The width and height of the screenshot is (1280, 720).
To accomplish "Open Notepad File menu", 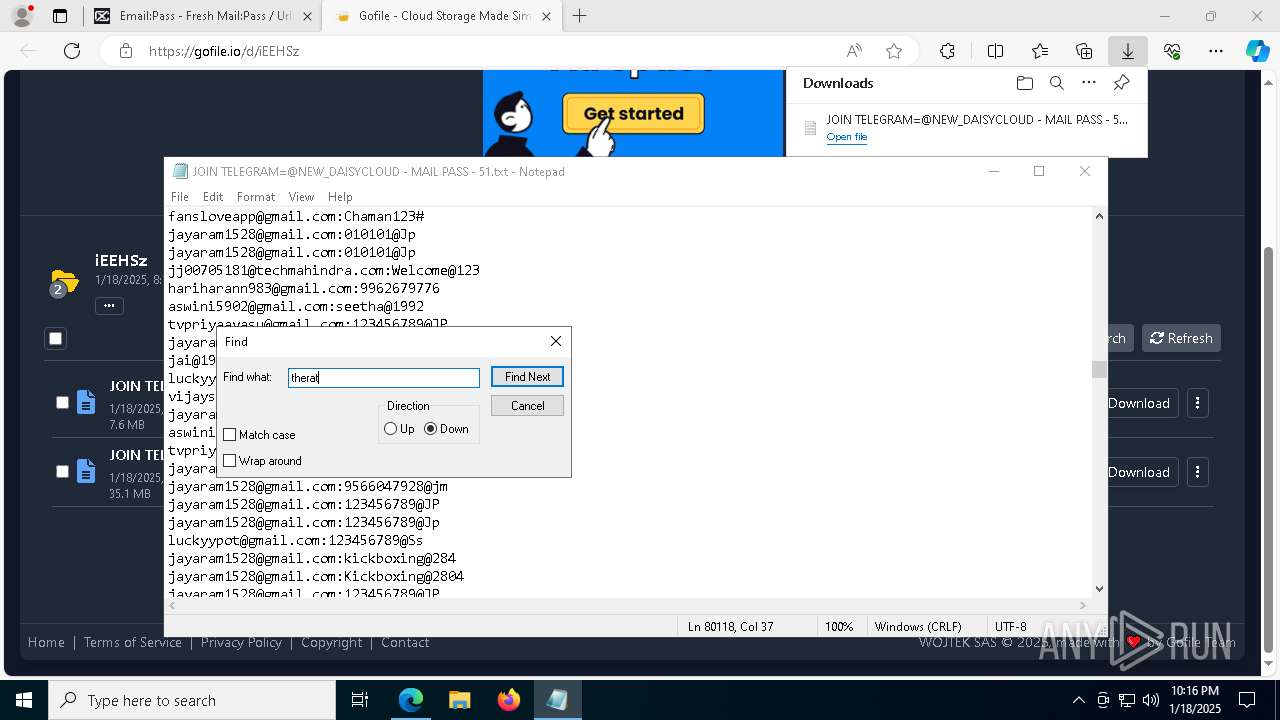I will point(180,197).
